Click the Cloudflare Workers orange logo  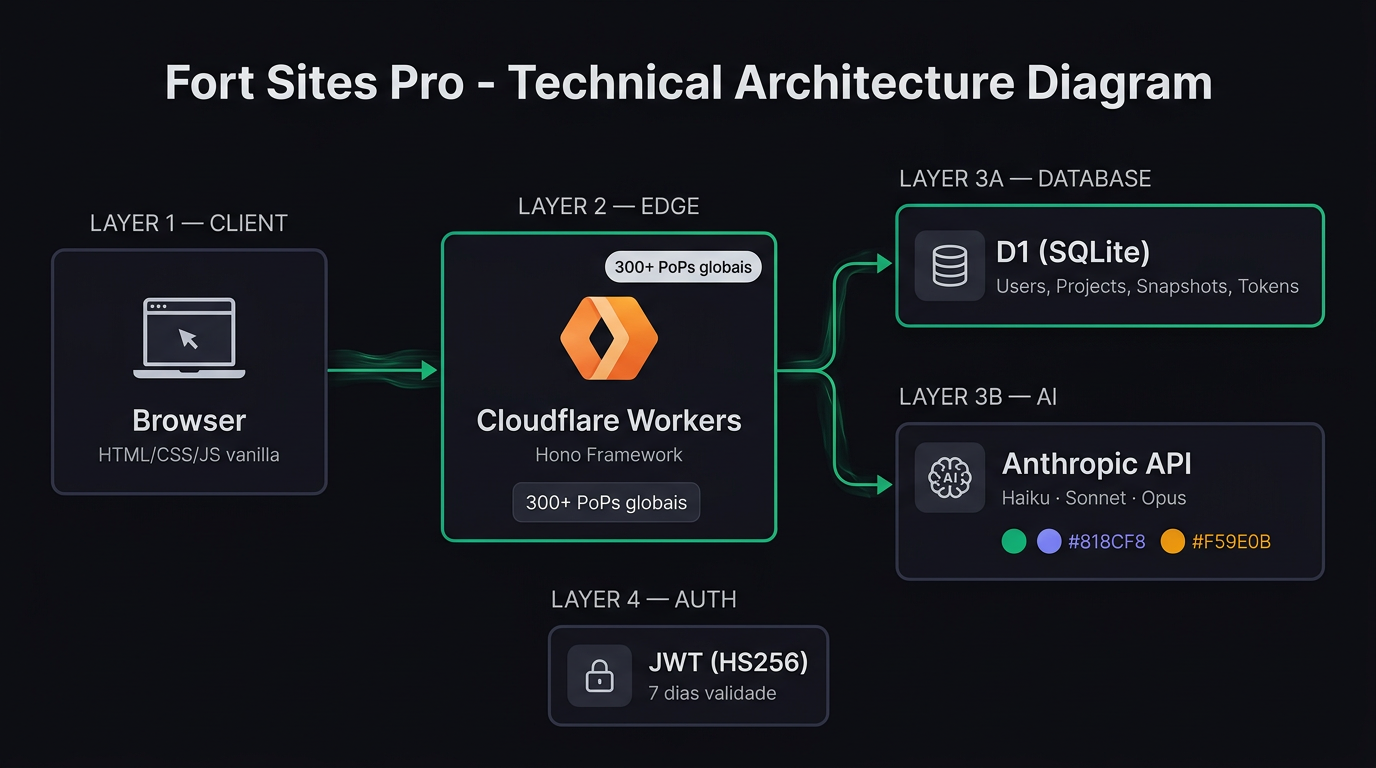(x=609, y=338)
